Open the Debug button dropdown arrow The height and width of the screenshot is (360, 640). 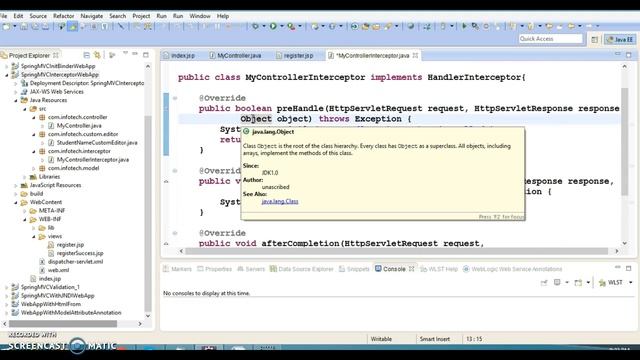(x=264, y=27)
